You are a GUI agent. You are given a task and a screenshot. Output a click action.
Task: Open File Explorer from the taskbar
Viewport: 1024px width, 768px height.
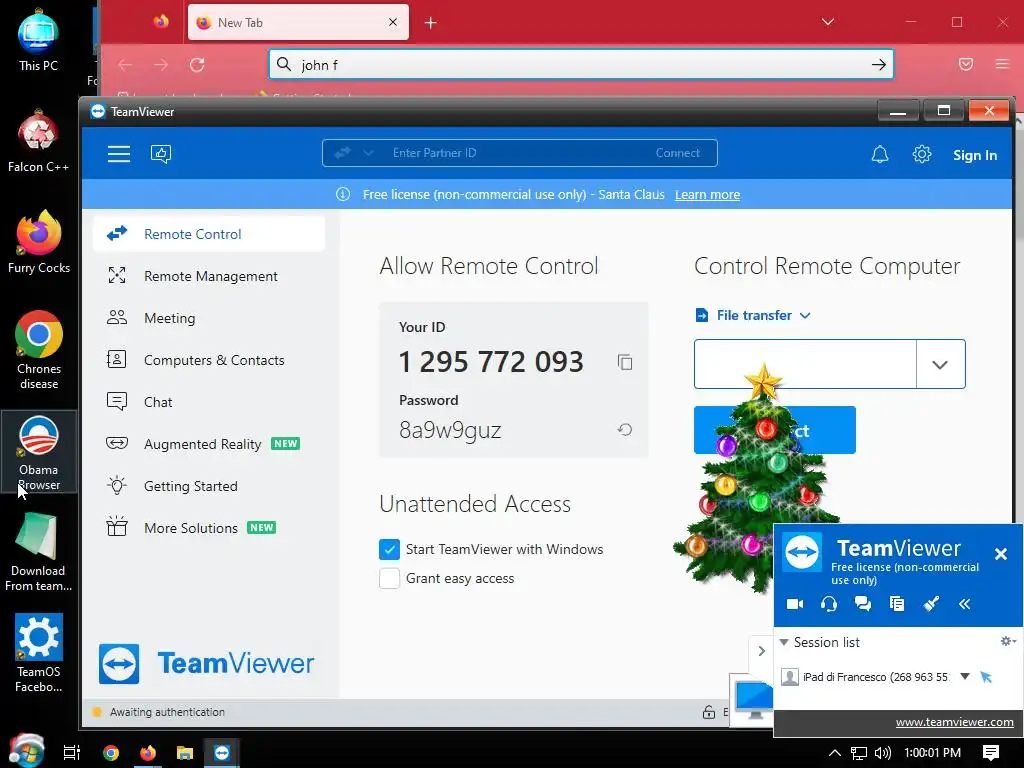[185, 753]
